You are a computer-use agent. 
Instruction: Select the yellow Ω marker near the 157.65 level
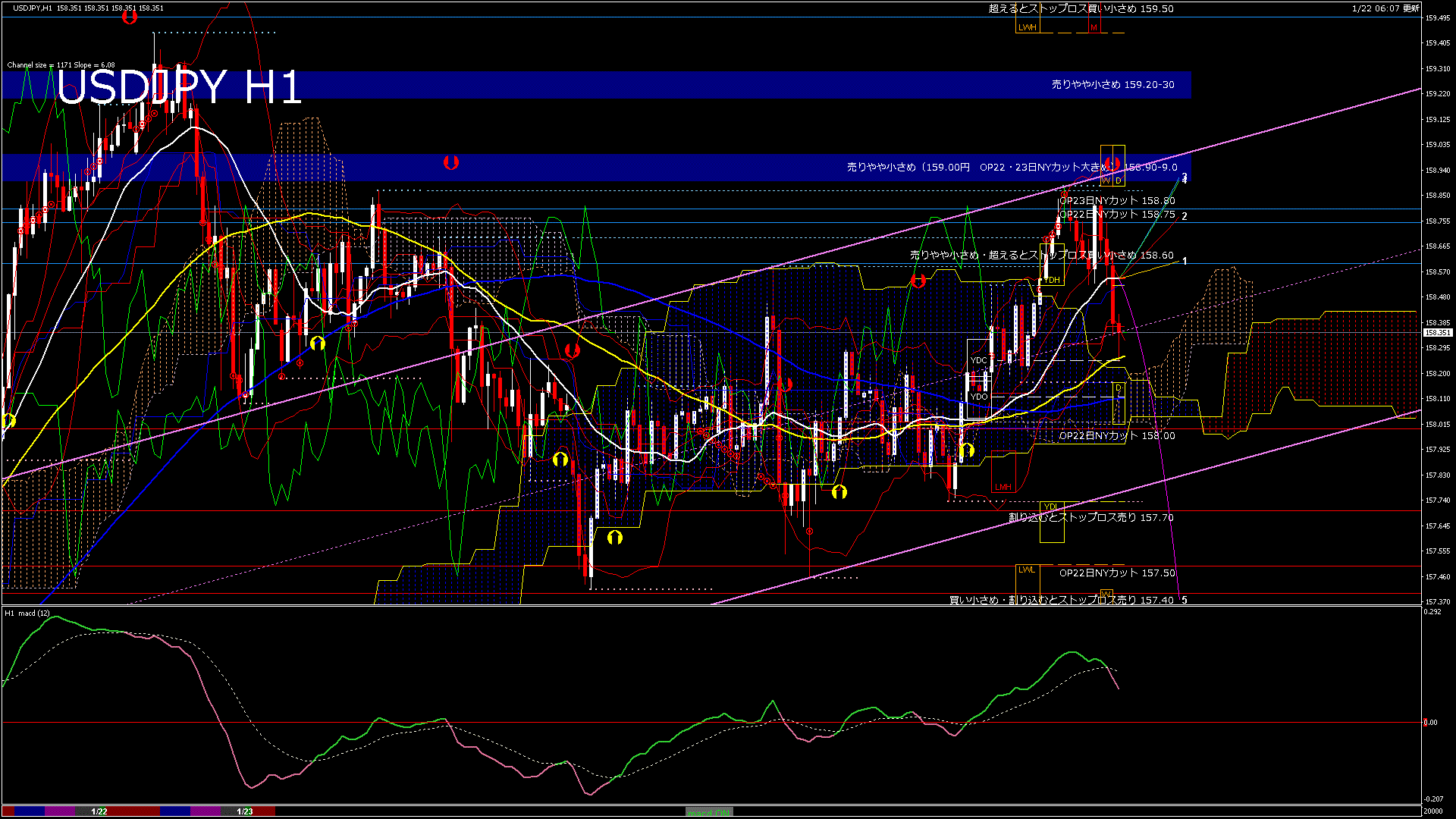(x=614, y=537)
